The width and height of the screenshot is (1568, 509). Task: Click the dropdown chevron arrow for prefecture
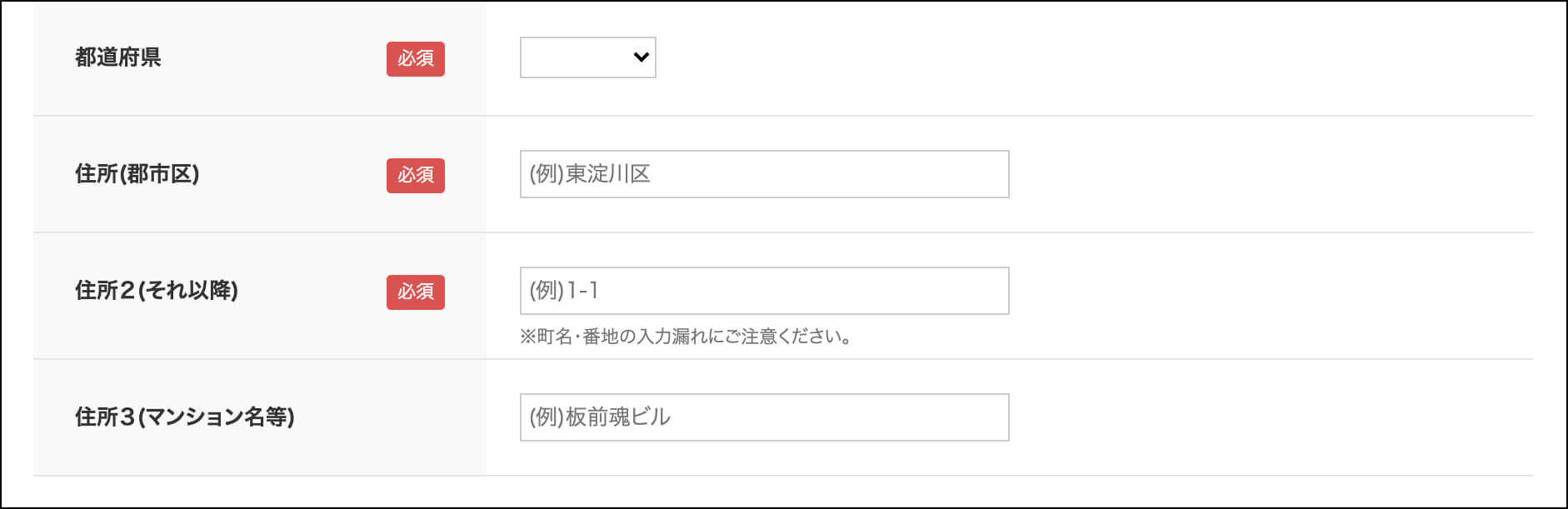[641, 57]
